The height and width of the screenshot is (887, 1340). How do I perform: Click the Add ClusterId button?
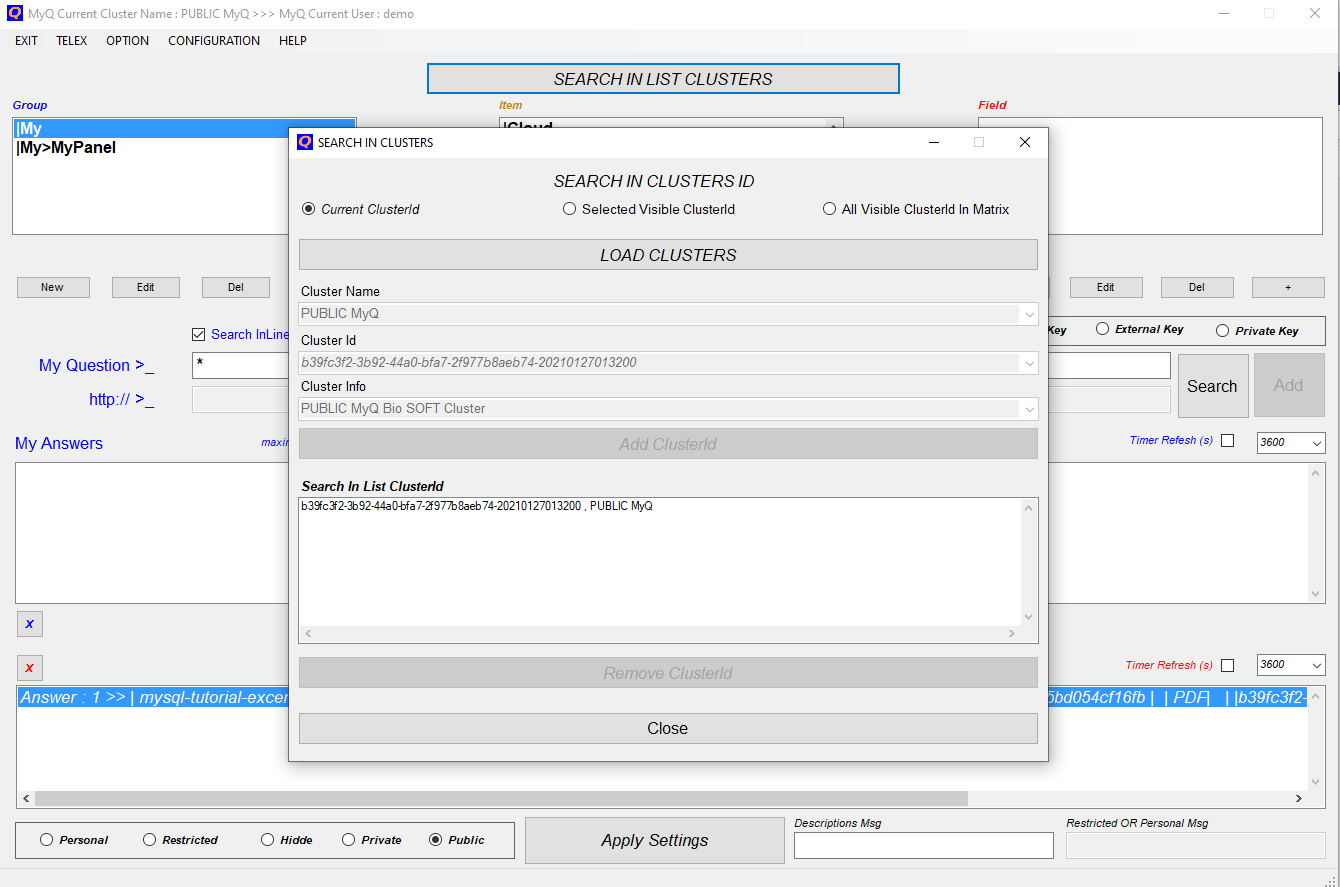click(x=668, y=444)
